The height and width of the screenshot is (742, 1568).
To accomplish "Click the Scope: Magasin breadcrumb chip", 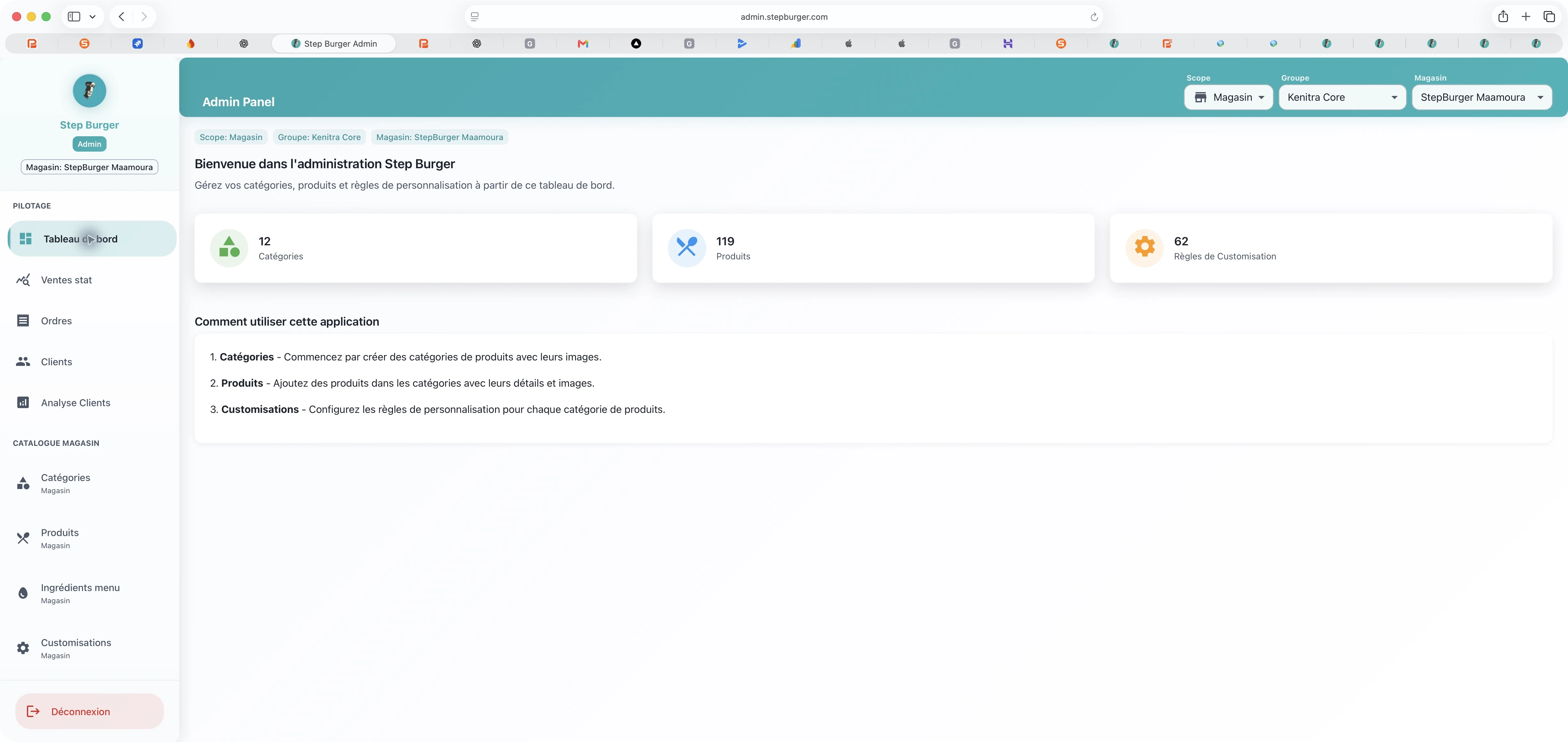I will click(231, 137).
